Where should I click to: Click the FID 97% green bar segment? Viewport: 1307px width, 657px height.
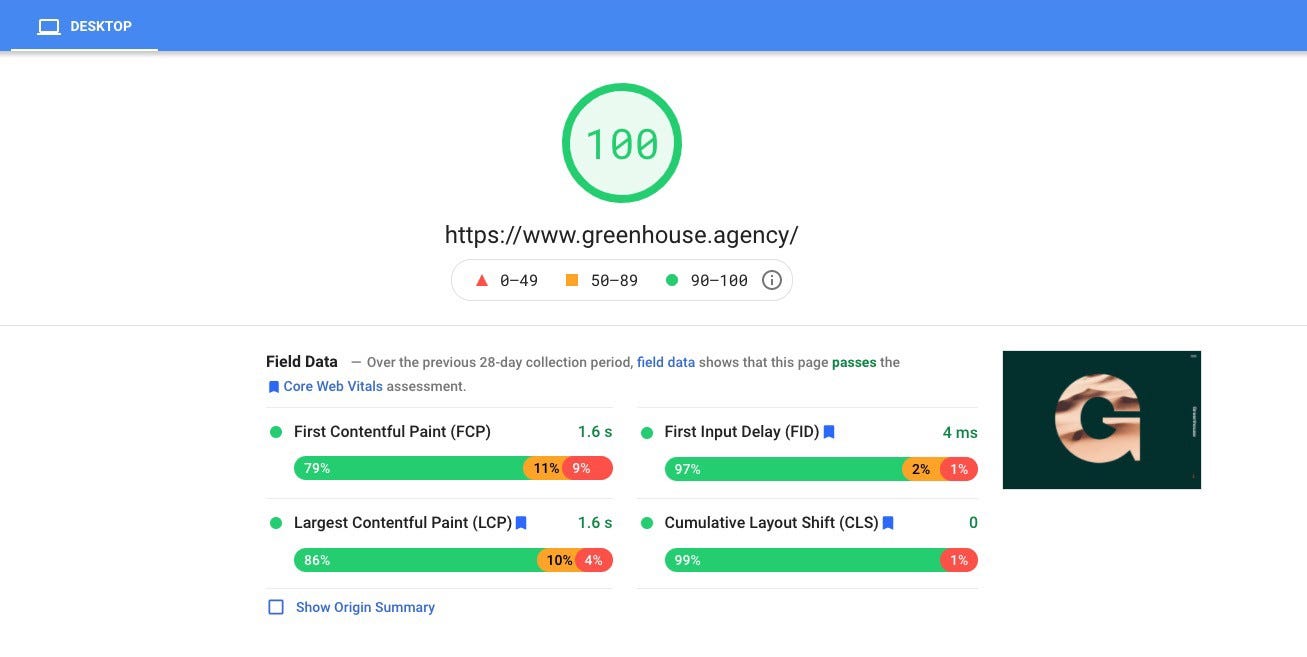pos(784,469)
